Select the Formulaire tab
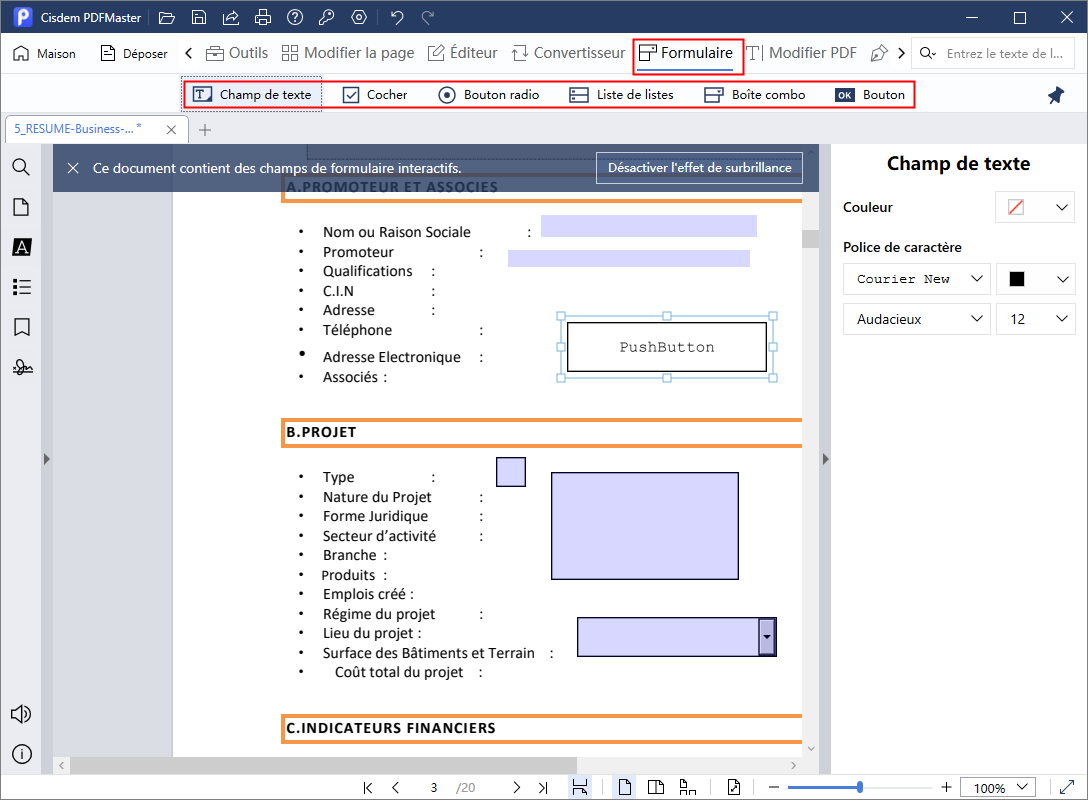 (686, 53)
